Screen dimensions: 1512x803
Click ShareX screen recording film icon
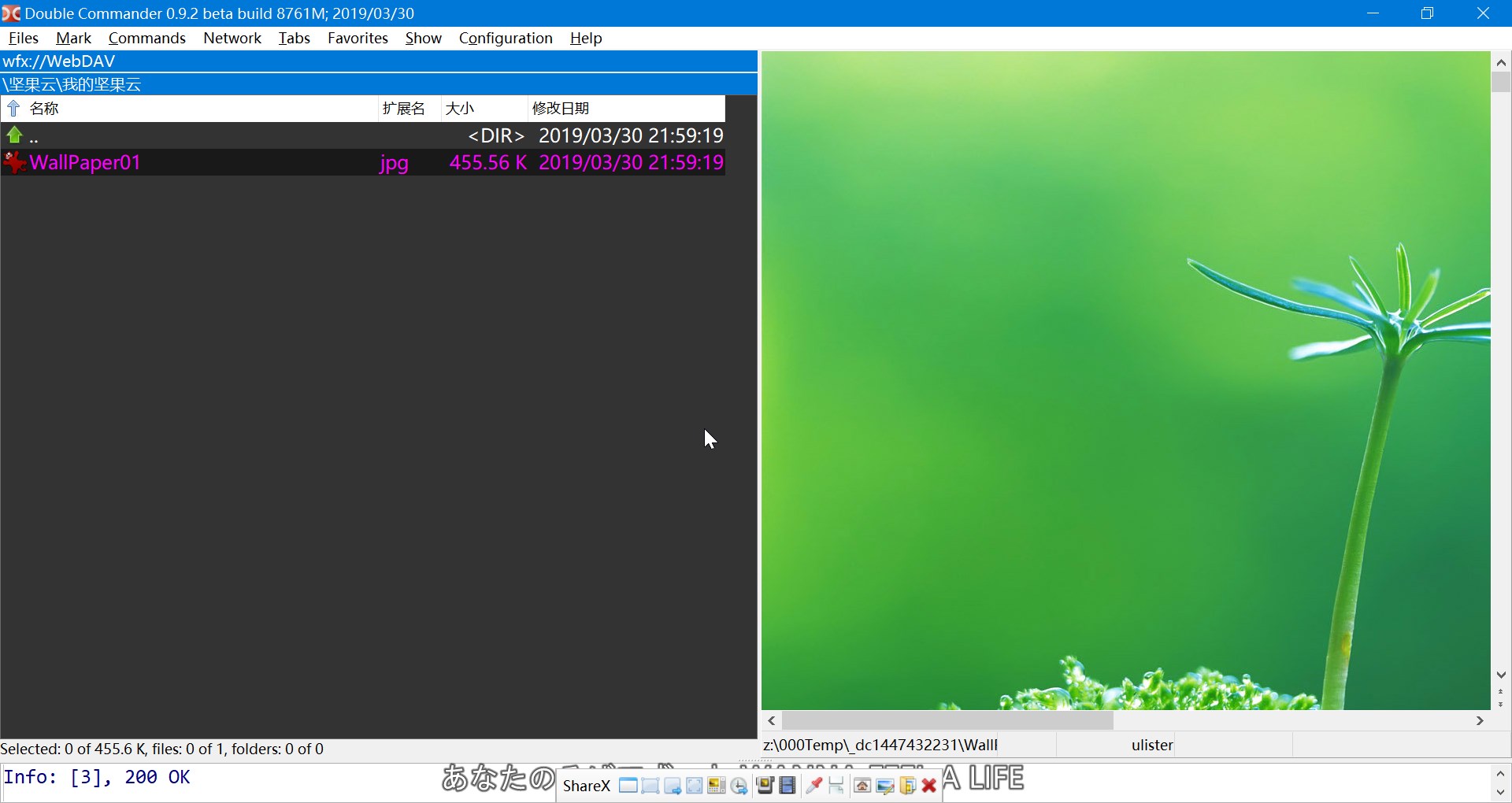pos(787,786)
